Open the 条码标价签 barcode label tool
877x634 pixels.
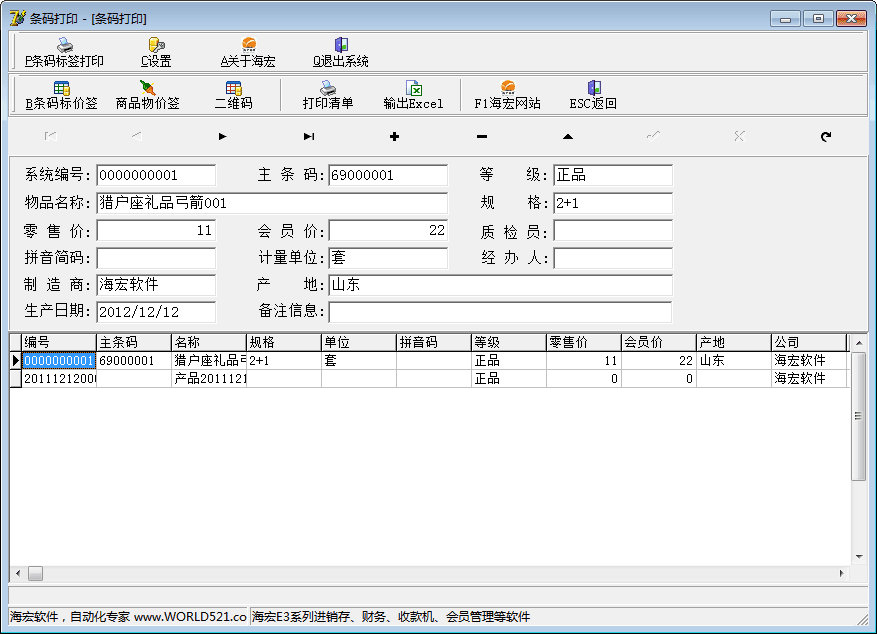point(61,88)
